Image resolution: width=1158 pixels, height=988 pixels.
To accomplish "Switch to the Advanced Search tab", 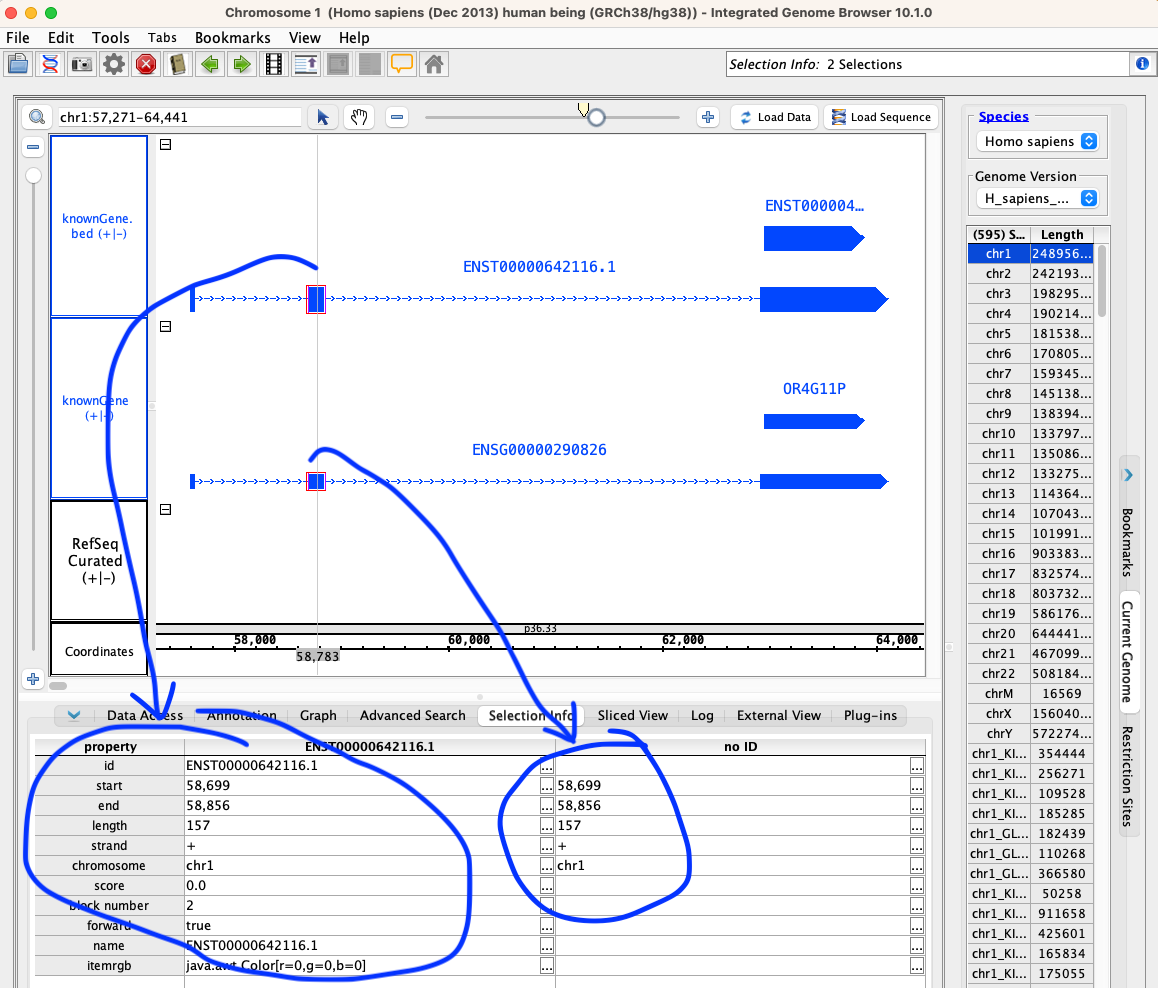I will pyautogui.click(x=412, y=715).
